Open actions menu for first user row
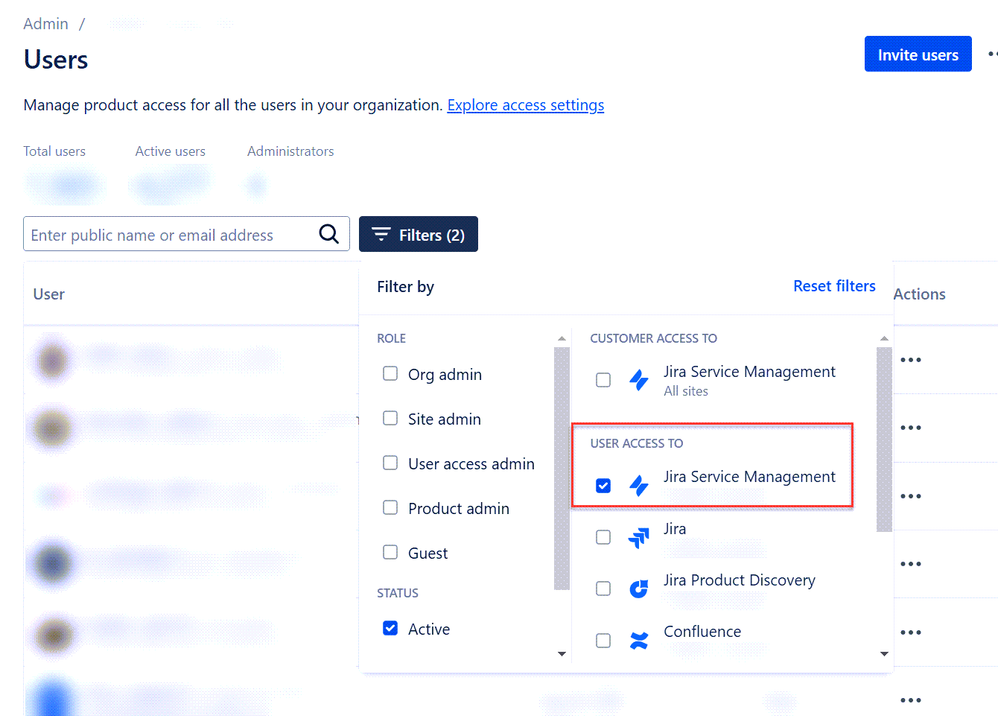 coord(911,360)
